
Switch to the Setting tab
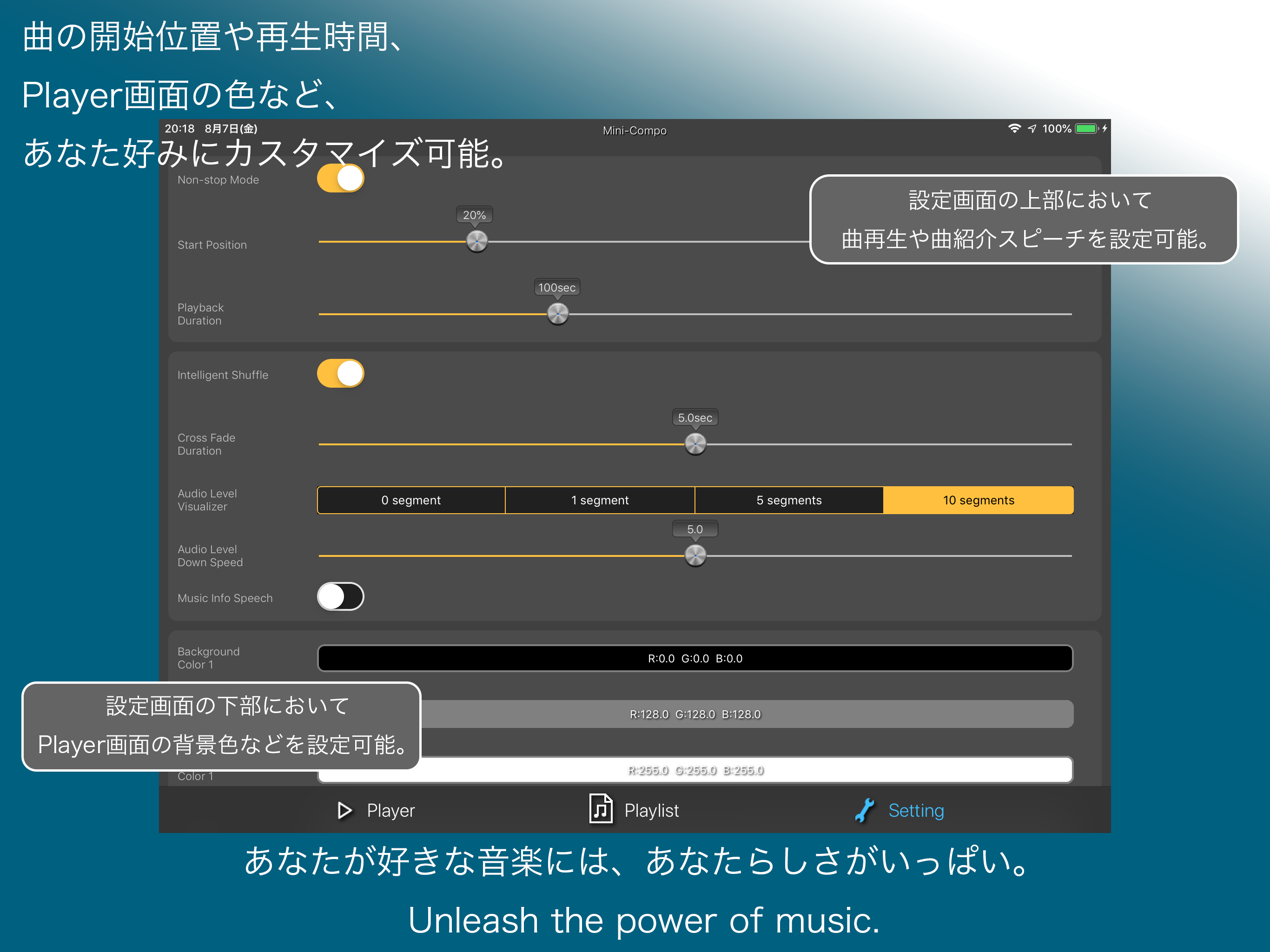(899, 810)
